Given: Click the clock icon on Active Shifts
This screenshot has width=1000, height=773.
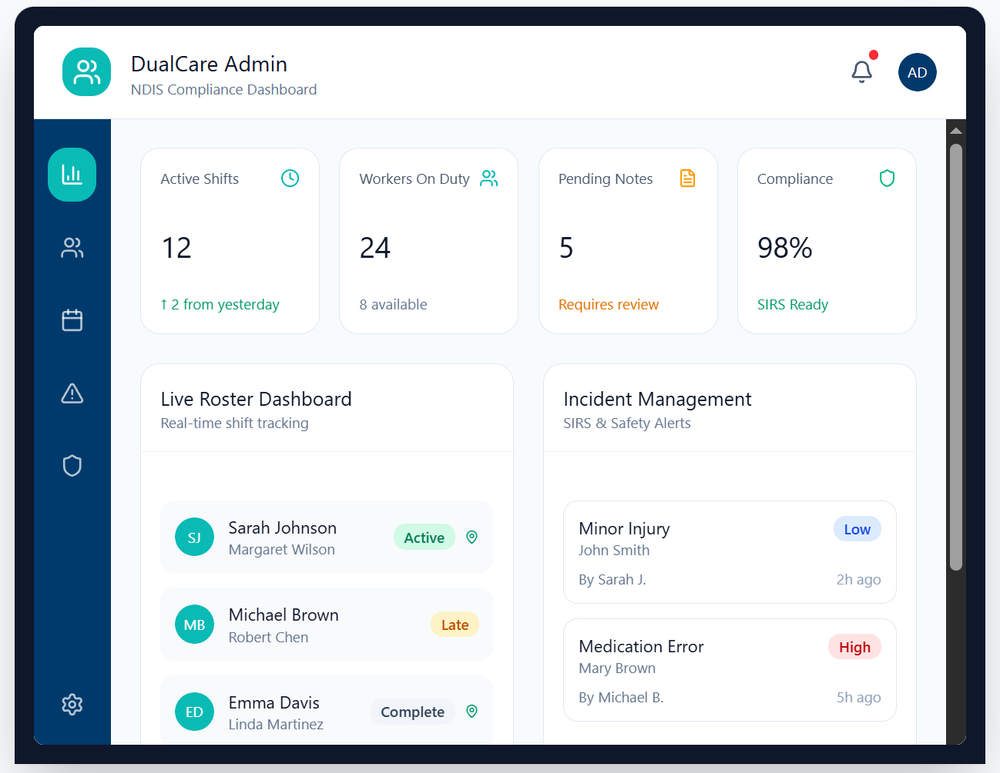Looking at the screenshot, I should tap(290, 178).
